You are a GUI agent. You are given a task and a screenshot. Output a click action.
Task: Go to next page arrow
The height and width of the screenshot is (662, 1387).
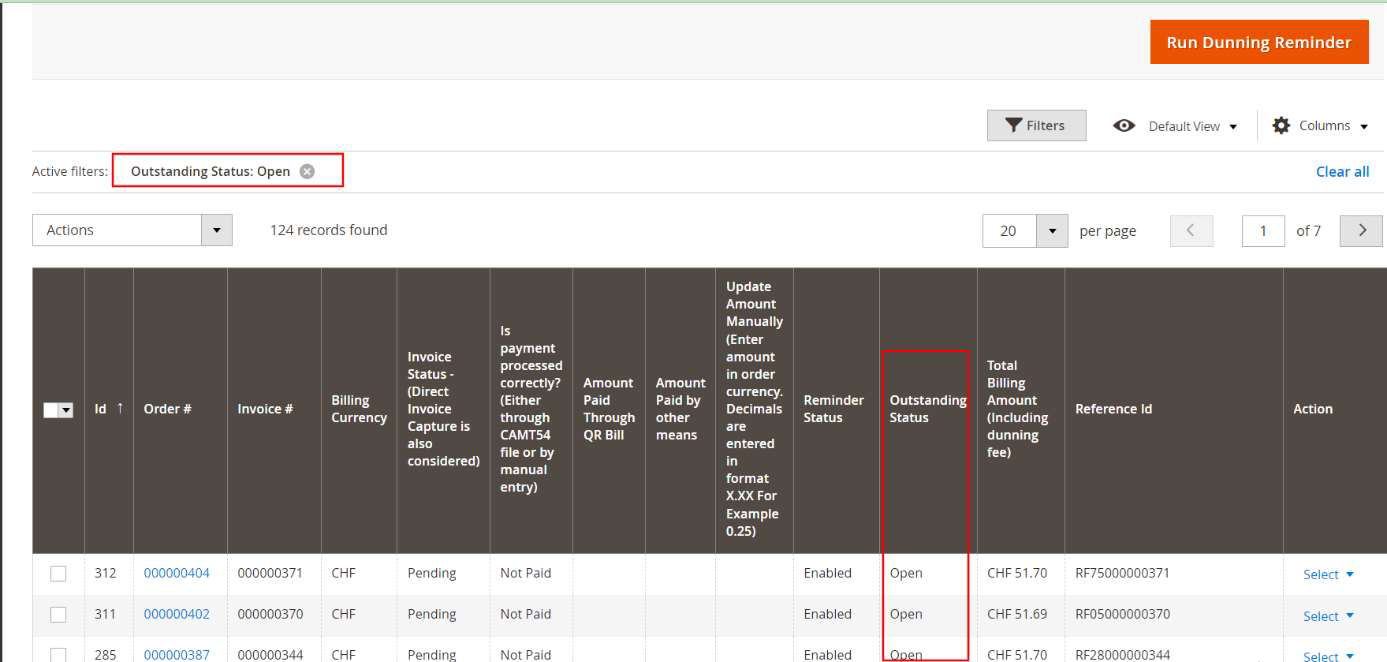[x=1361, y=231]
